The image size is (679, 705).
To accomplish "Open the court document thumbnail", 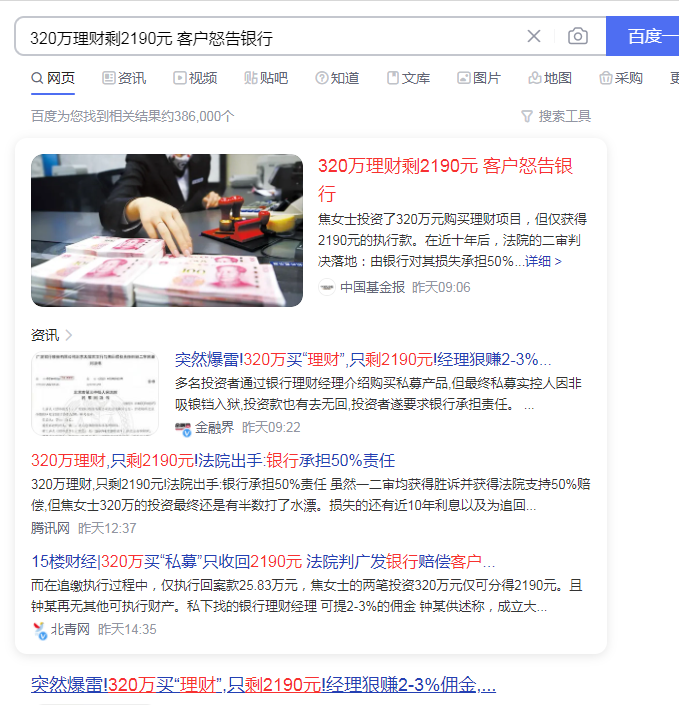I will coord(95,394).
